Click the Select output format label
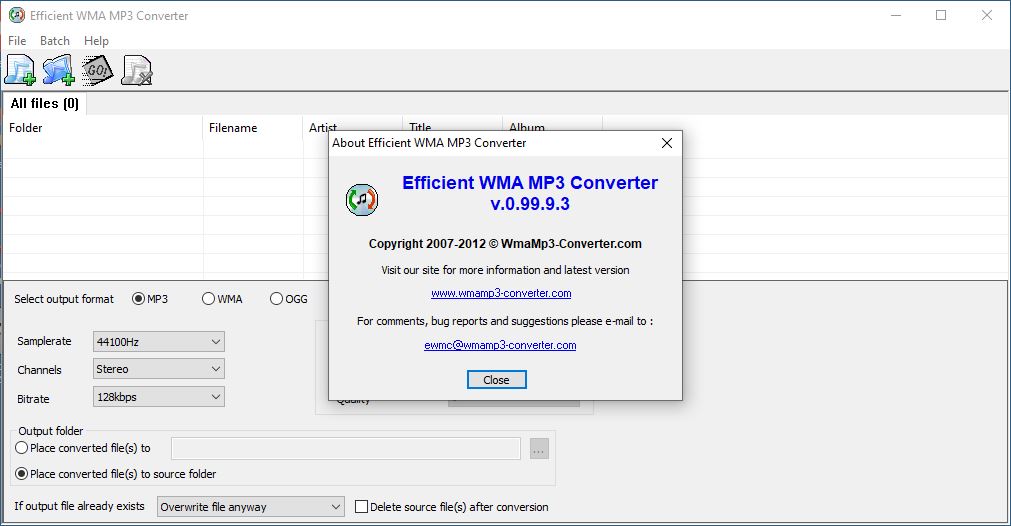 coord(64,299)
